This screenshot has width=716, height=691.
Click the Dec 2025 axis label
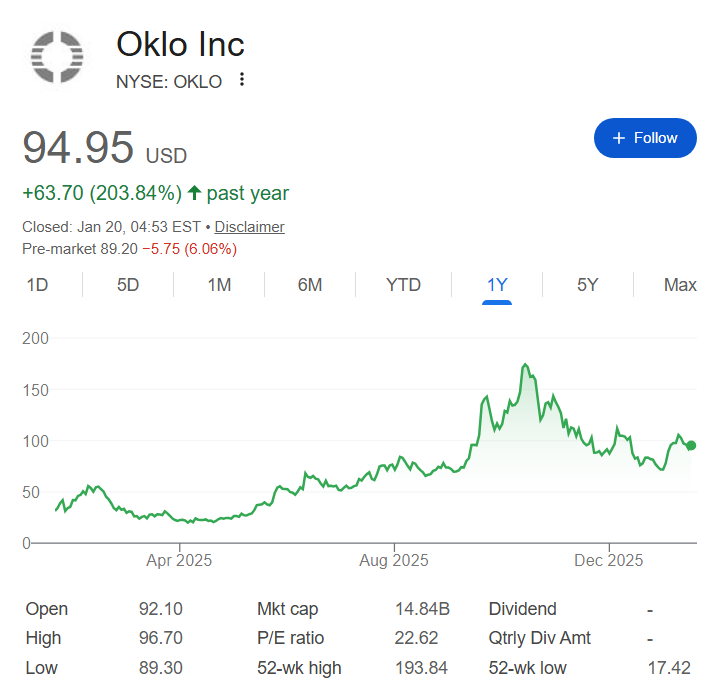click(x=609, y=560)
